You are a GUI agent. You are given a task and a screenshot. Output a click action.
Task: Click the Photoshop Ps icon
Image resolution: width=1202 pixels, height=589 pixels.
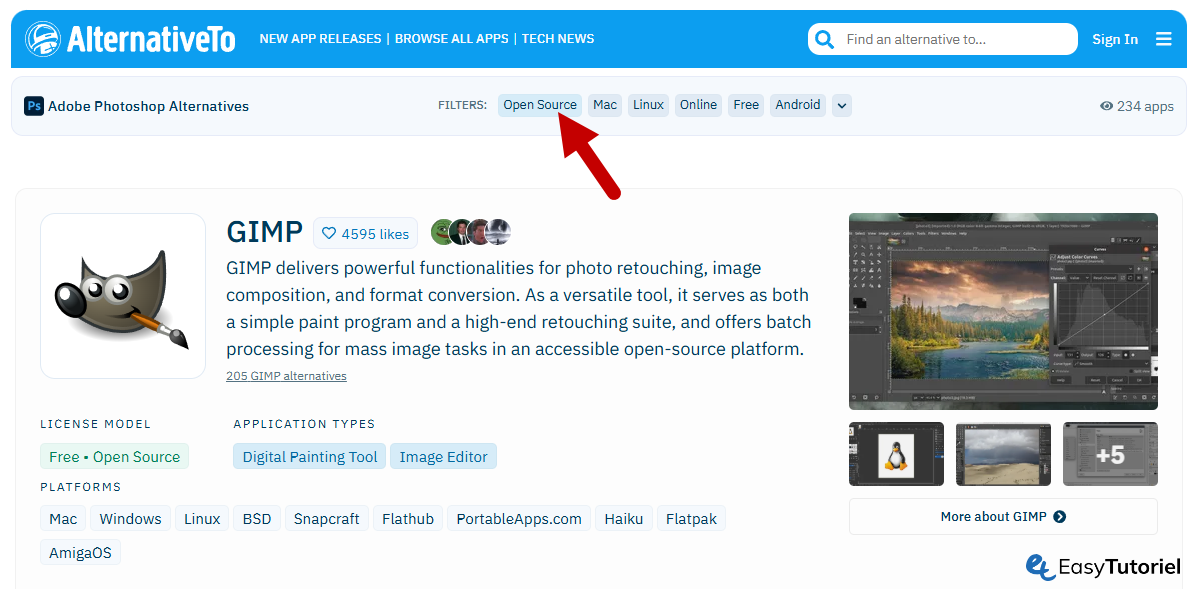pos(34,106)
